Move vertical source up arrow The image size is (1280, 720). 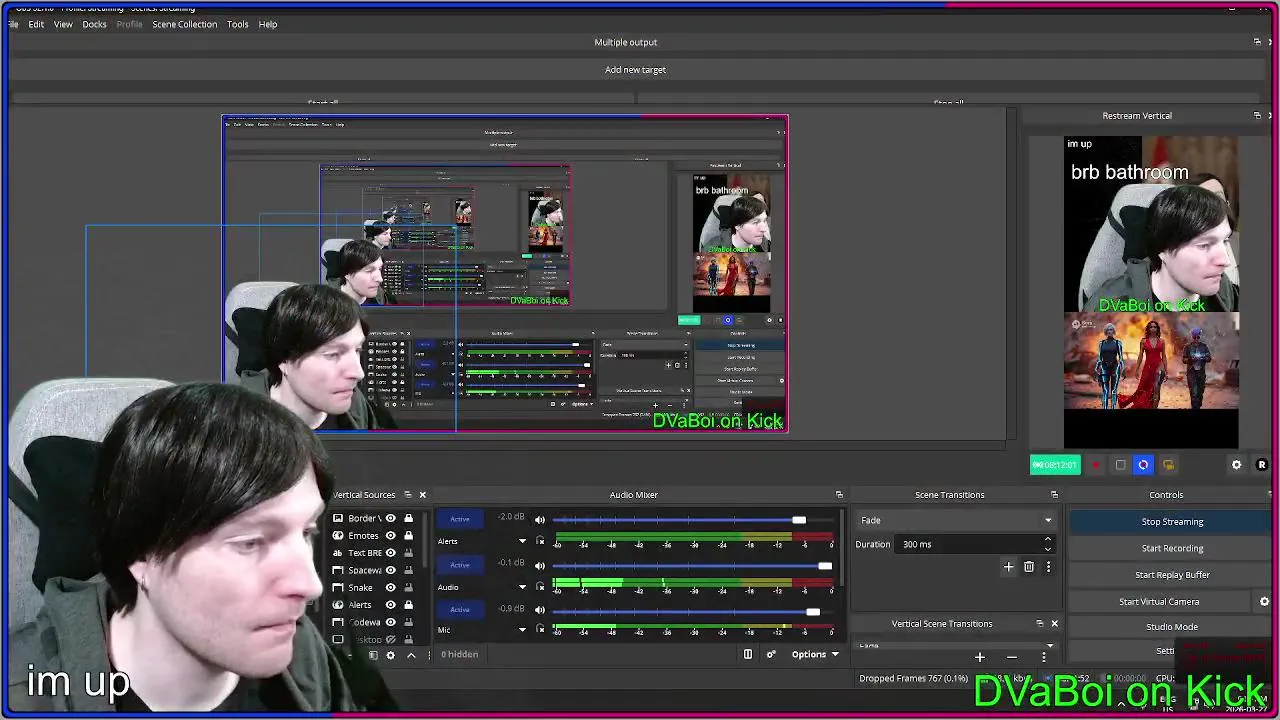[411, 655]
